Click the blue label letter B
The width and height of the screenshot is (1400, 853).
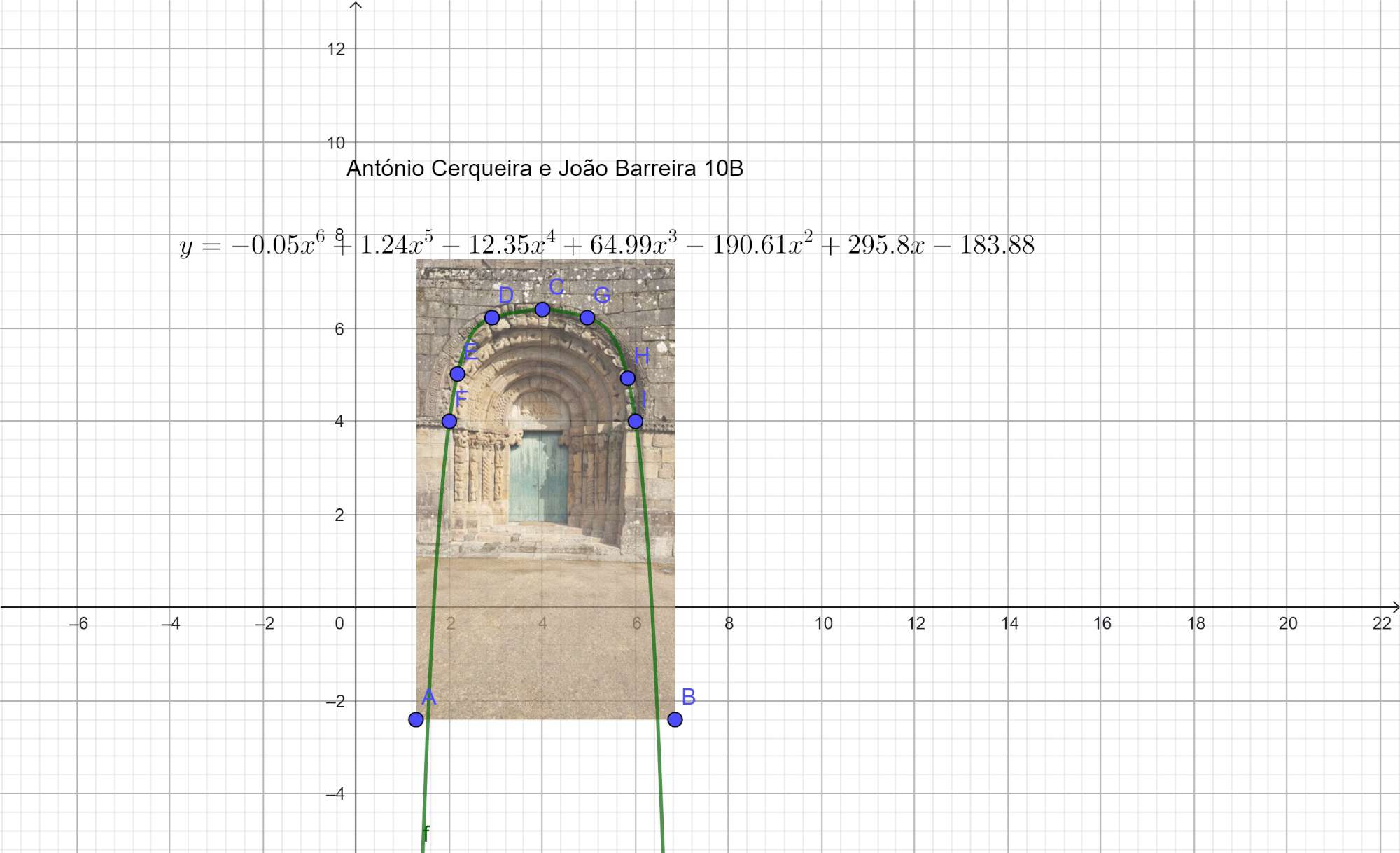(688, 697)
